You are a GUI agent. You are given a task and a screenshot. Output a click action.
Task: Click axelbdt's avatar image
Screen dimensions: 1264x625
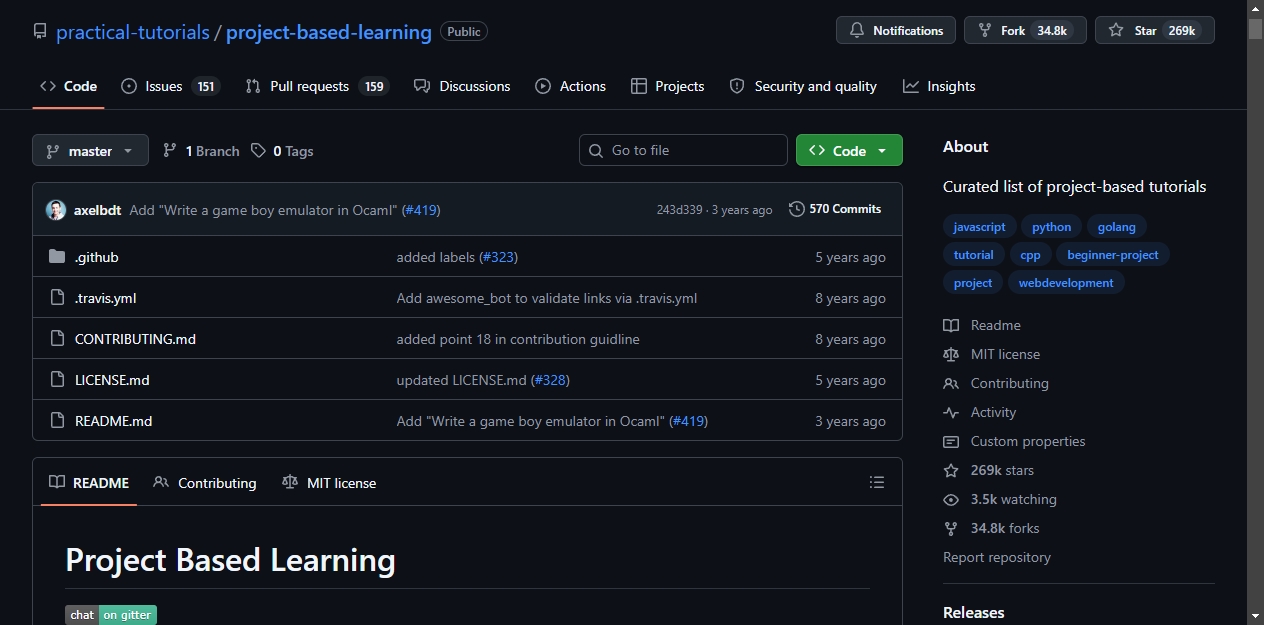click(x=56, y=210)
